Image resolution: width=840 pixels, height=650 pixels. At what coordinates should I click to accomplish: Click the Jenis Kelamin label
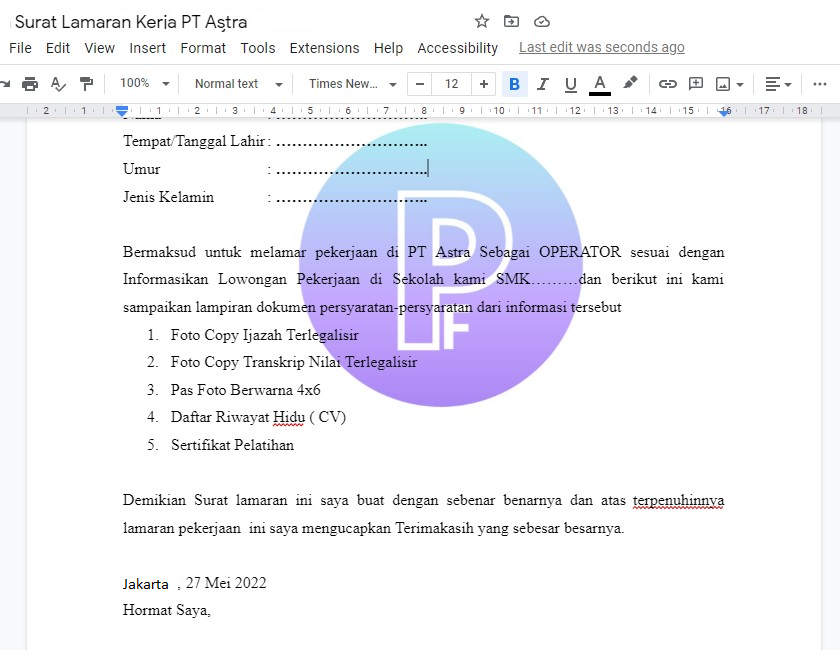tap(168, 197)
